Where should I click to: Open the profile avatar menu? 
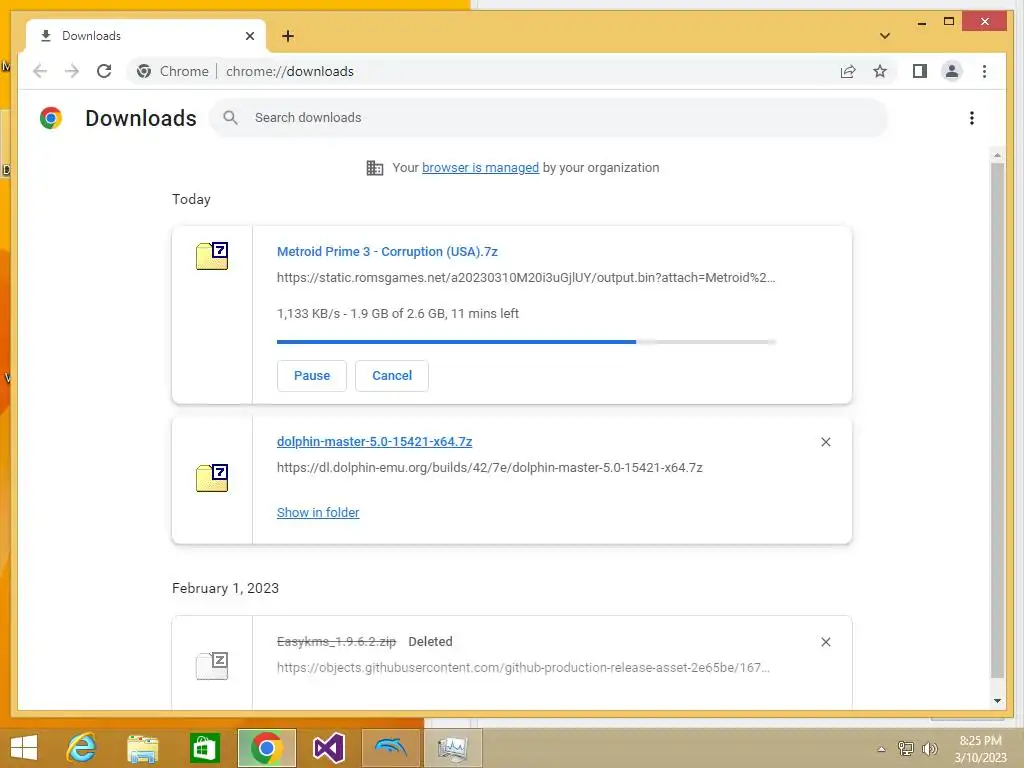click(x=952, y=71)
